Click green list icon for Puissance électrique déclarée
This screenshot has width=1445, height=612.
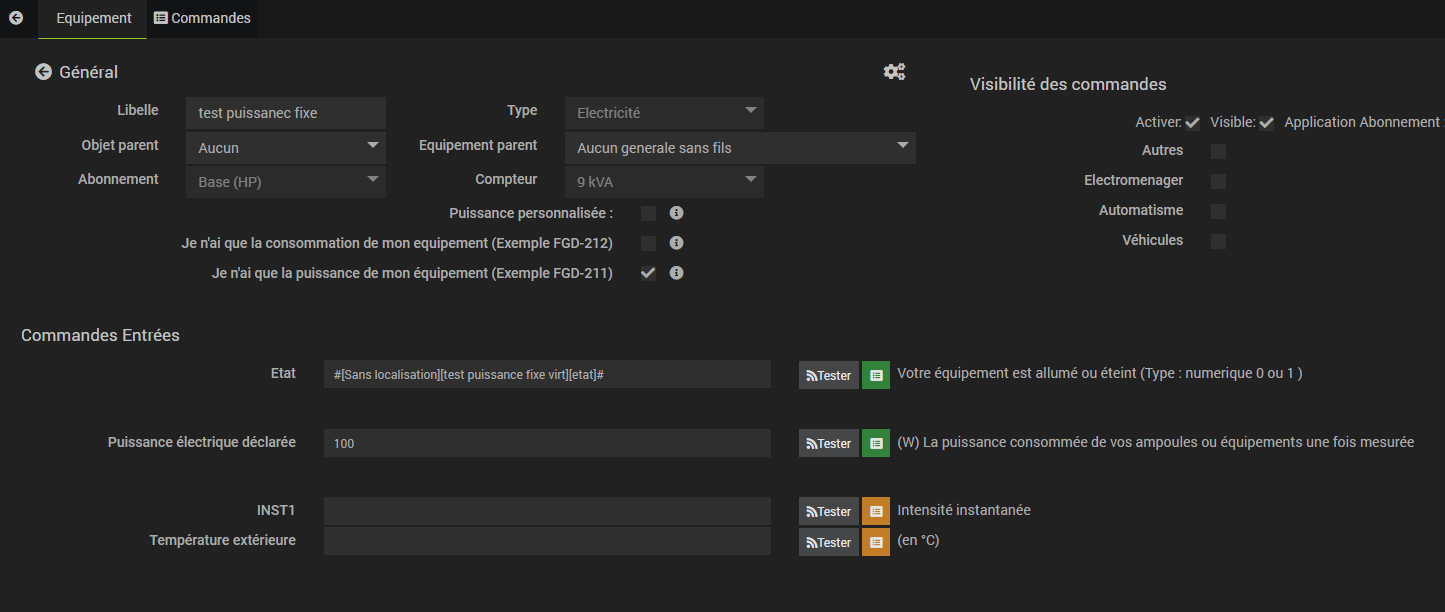coord(875,443)
